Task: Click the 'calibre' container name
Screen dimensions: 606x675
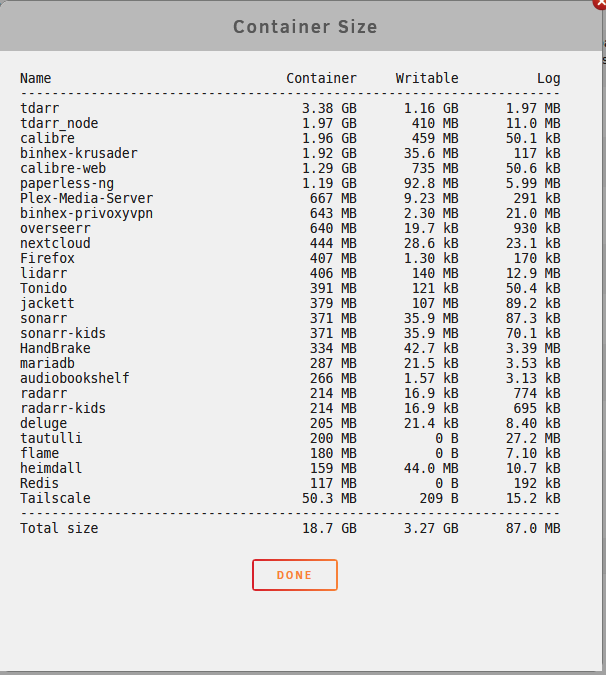Action: coord(47,138)
